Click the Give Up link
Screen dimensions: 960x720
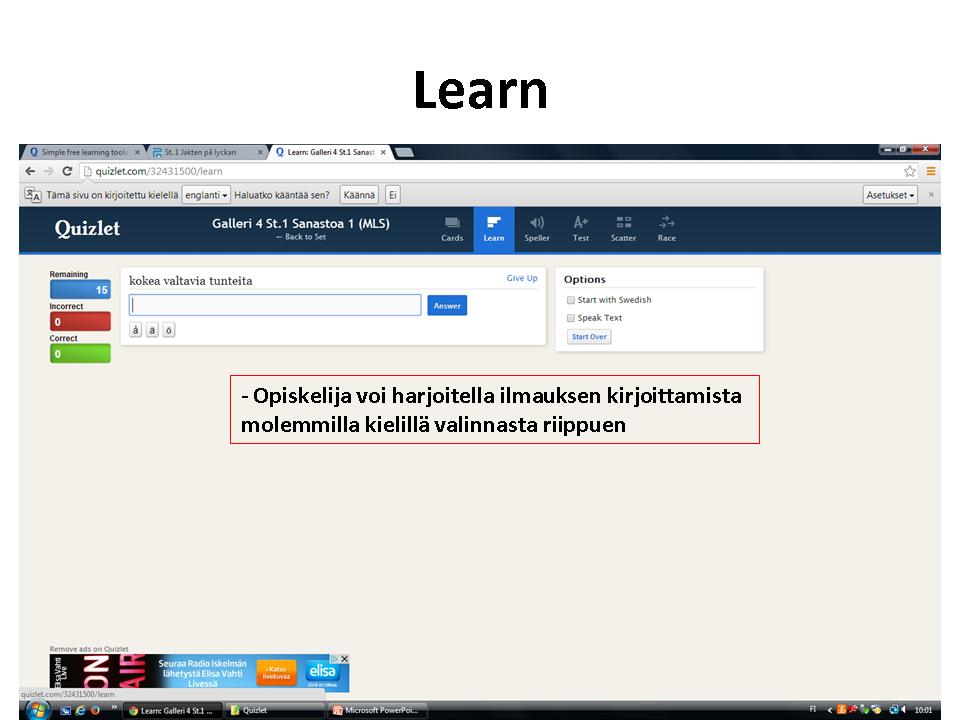521,279
